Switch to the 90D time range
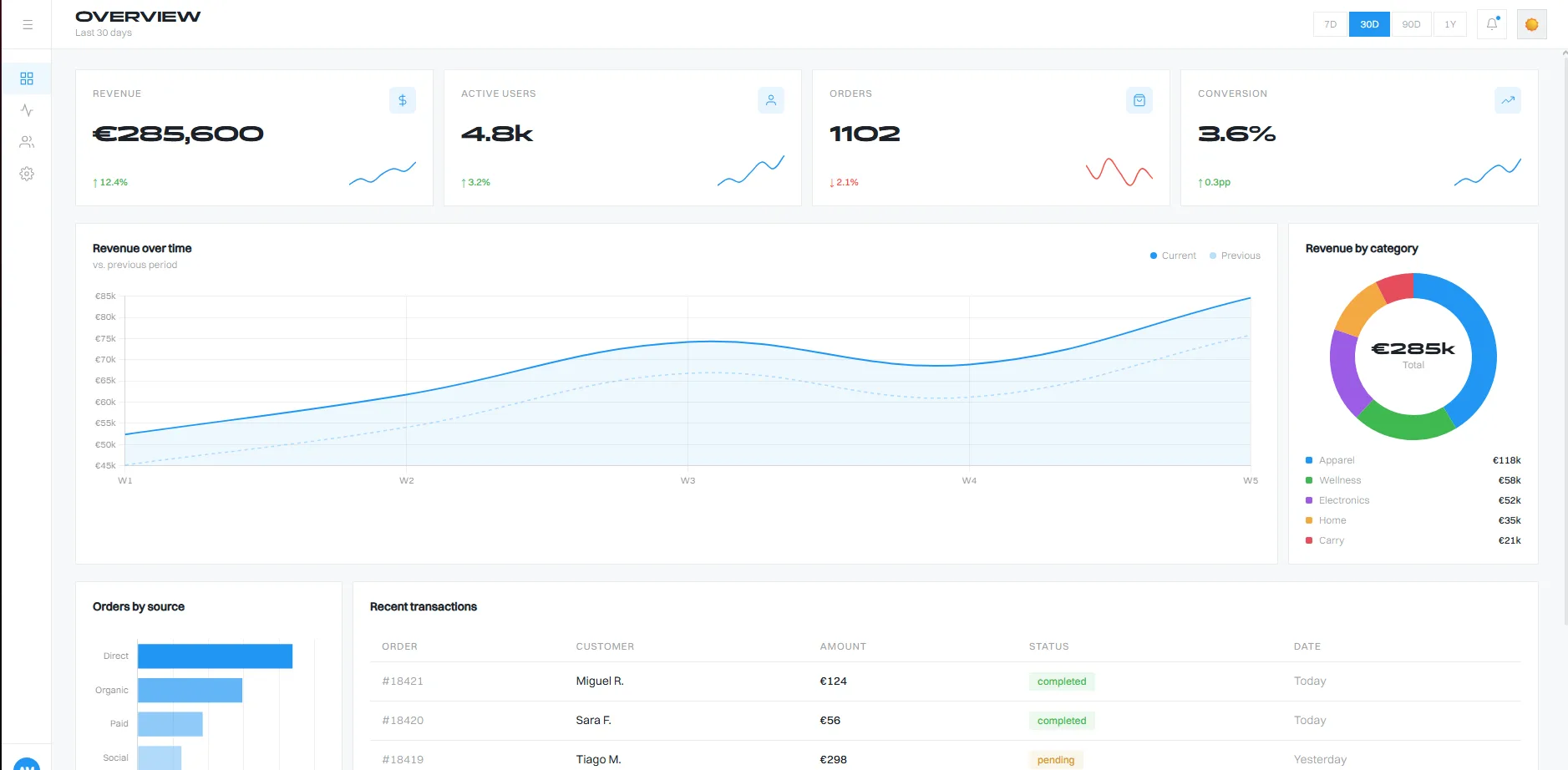Screen dimensions: 1568x770 tap(1412, 24)
